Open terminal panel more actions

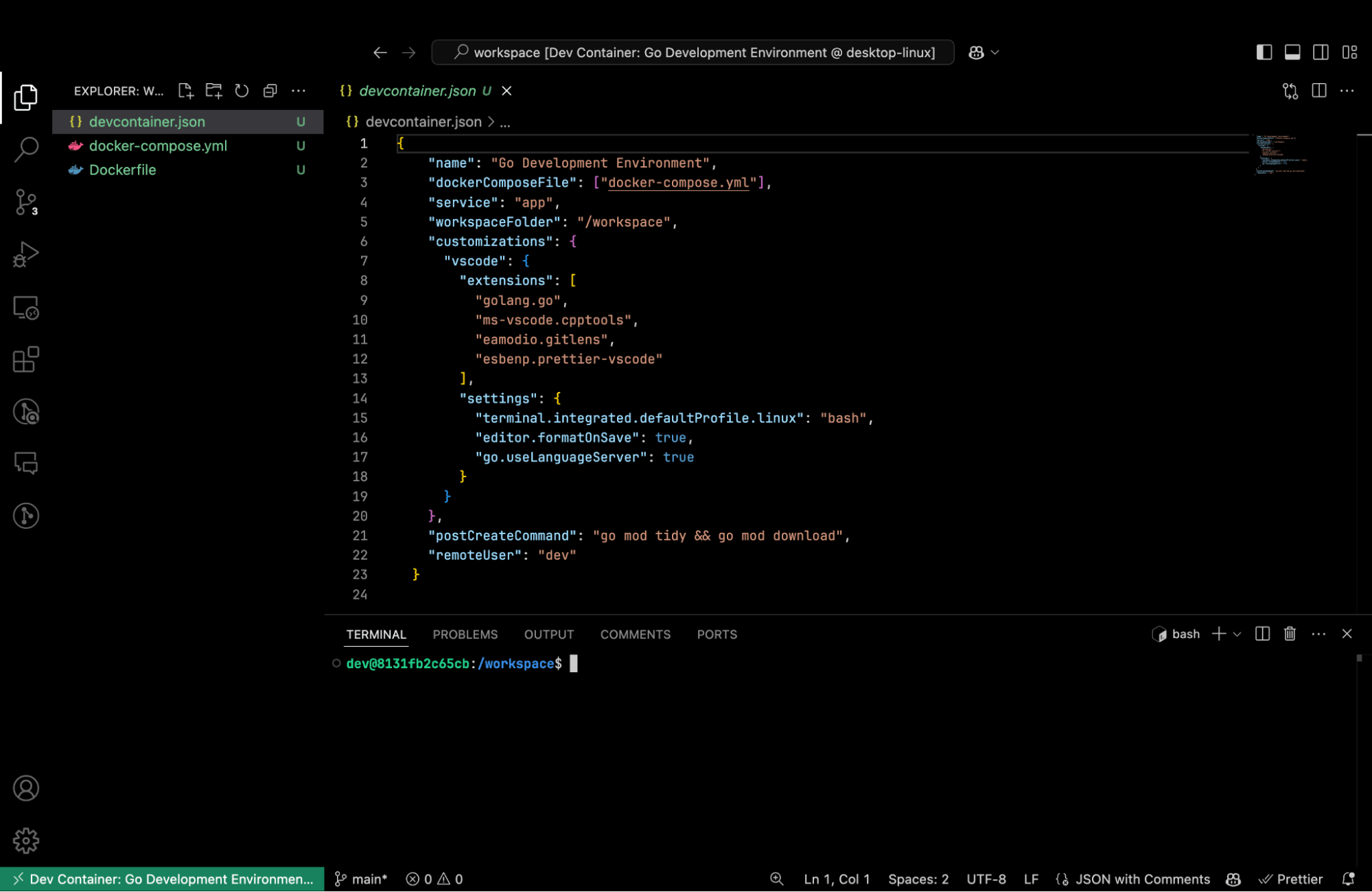click(1318, 634)
